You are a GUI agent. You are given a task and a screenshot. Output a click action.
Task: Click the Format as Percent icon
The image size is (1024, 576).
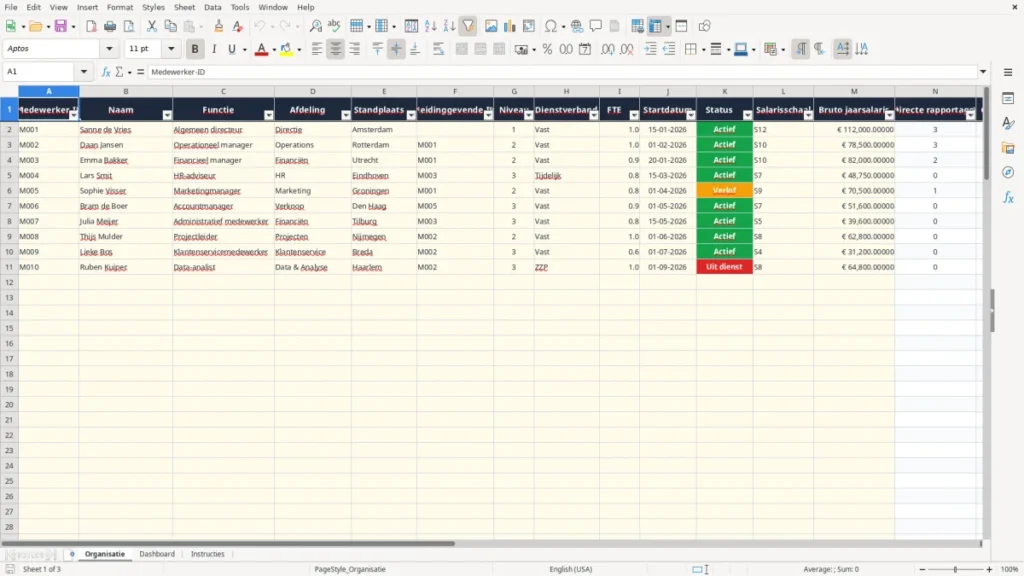pyautogui.click(x=547, y=49)
